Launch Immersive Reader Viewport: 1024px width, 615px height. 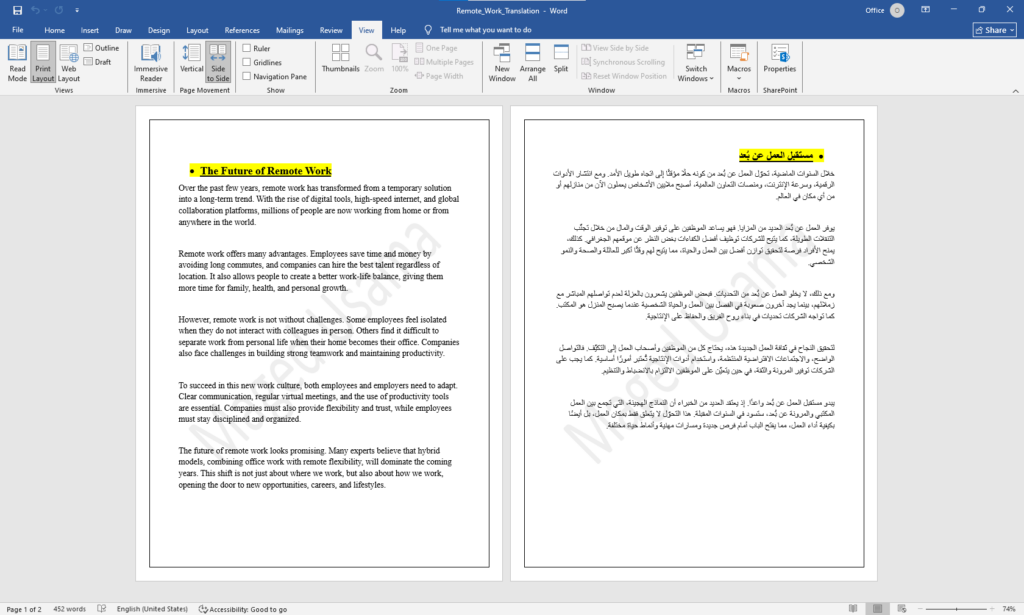coord(151,63)
